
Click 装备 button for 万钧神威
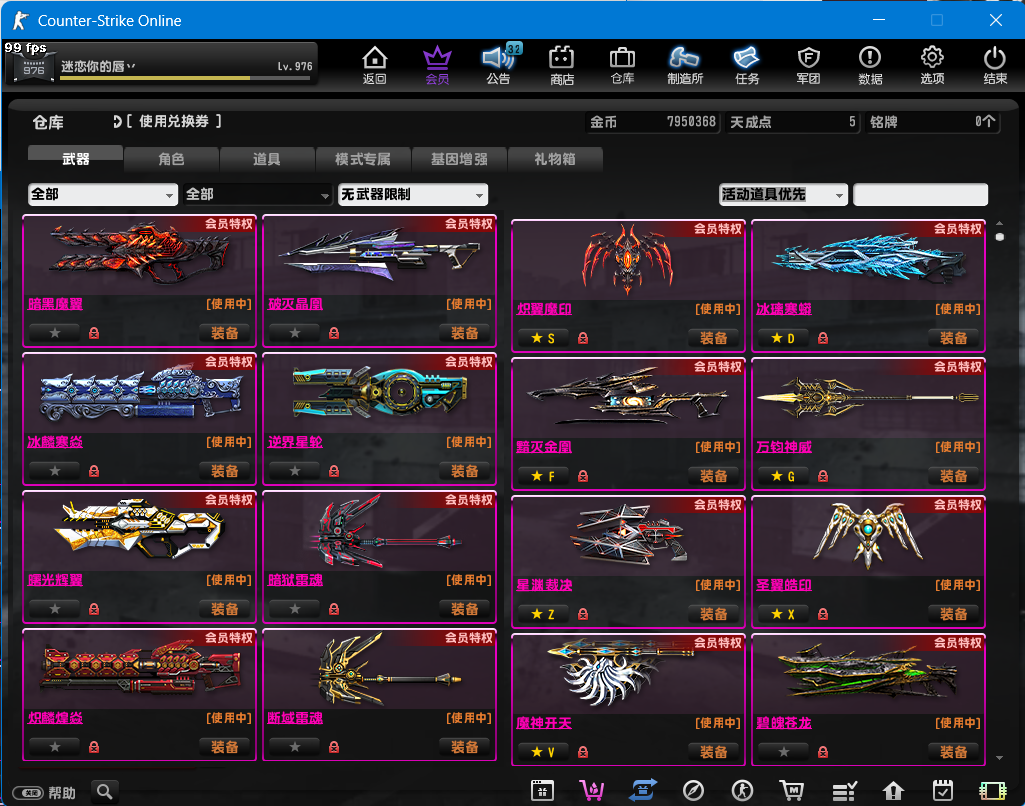tap(954, 476)
